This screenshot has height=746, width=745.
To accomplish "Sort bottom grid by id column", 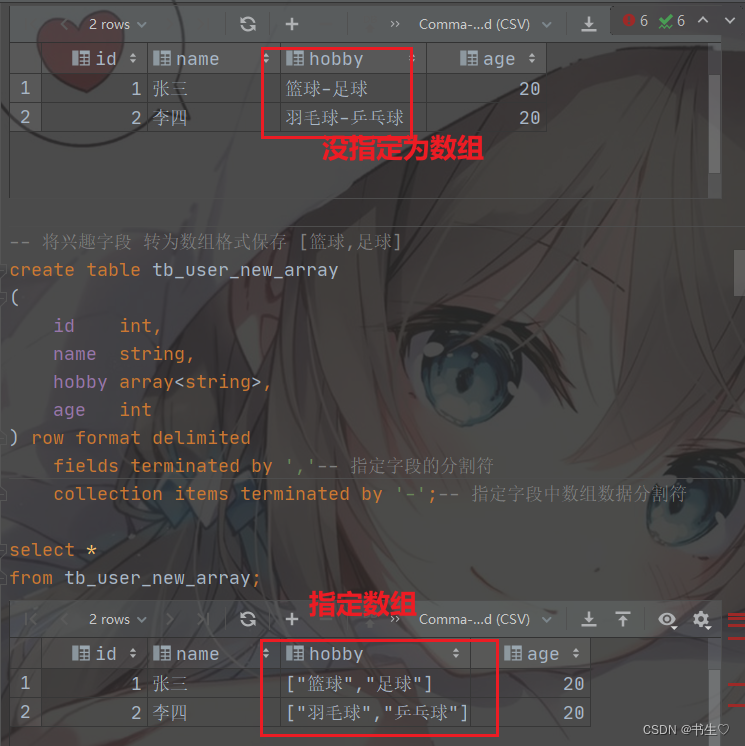I will coord(133,653).
